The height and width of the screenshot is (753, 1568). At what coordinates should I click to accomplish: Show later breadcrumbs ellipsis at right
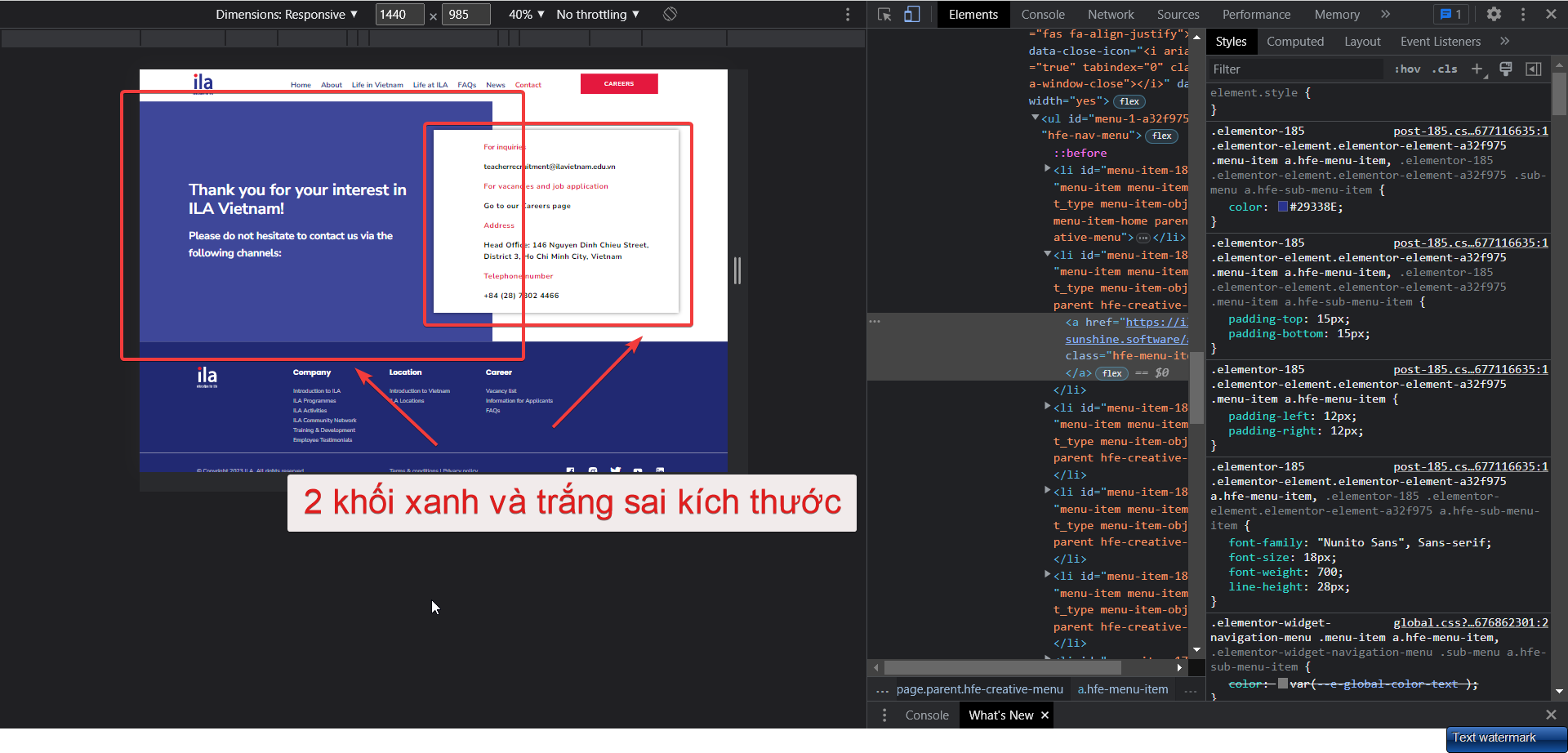coord(1190,691)
